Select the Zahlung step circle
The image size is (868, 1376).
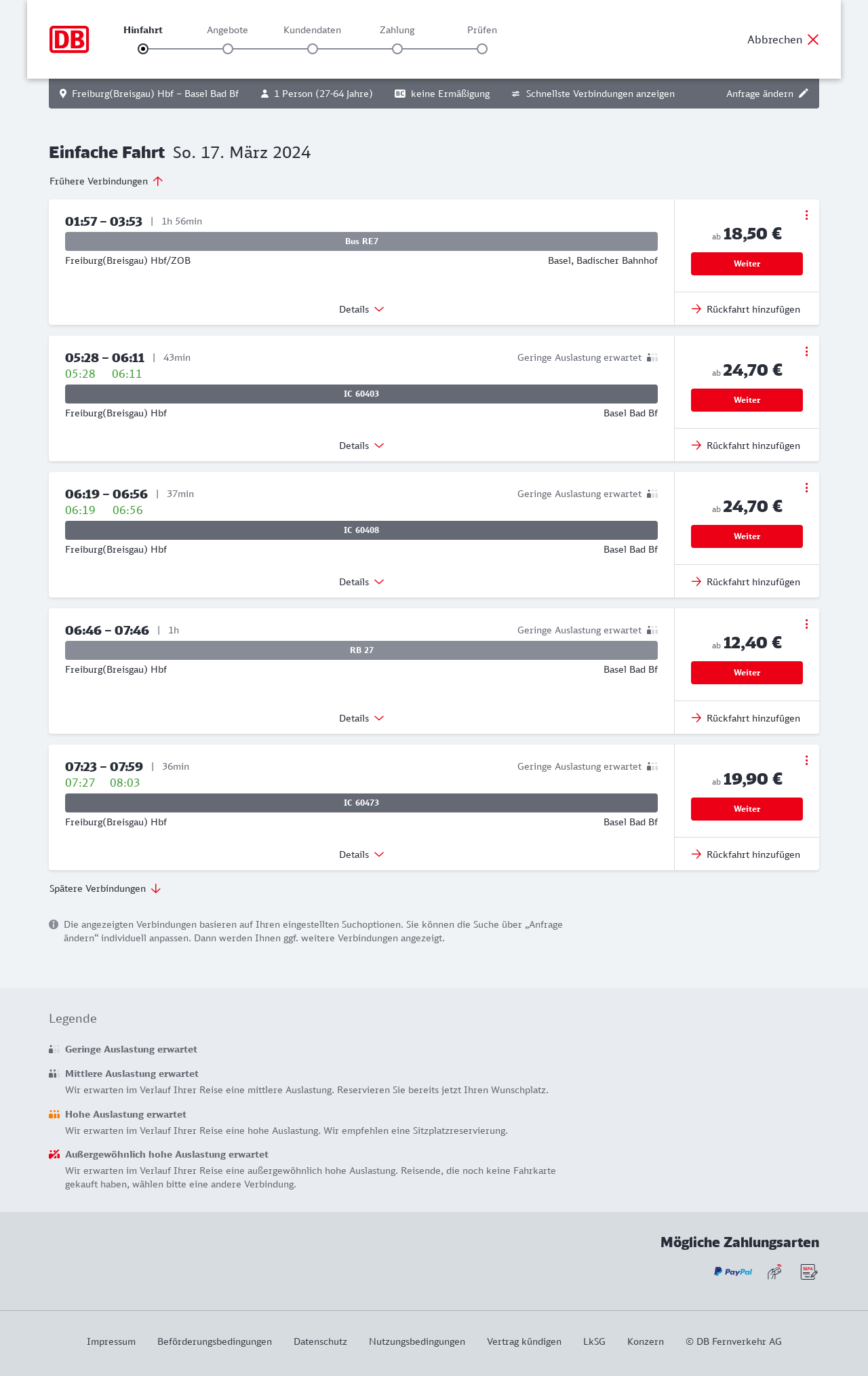397,49
